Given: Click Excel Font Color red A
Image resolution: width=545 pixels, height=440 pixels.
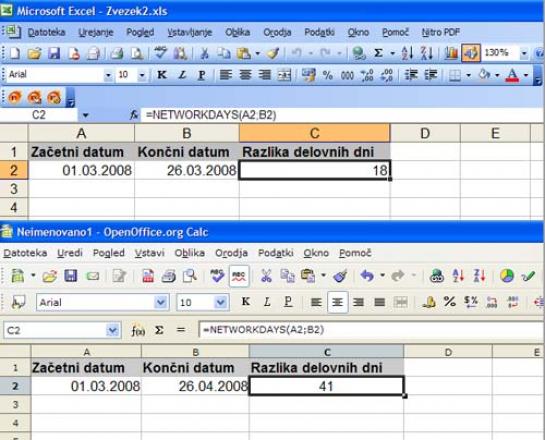Looking at the screenshot, I should [512, 75].
